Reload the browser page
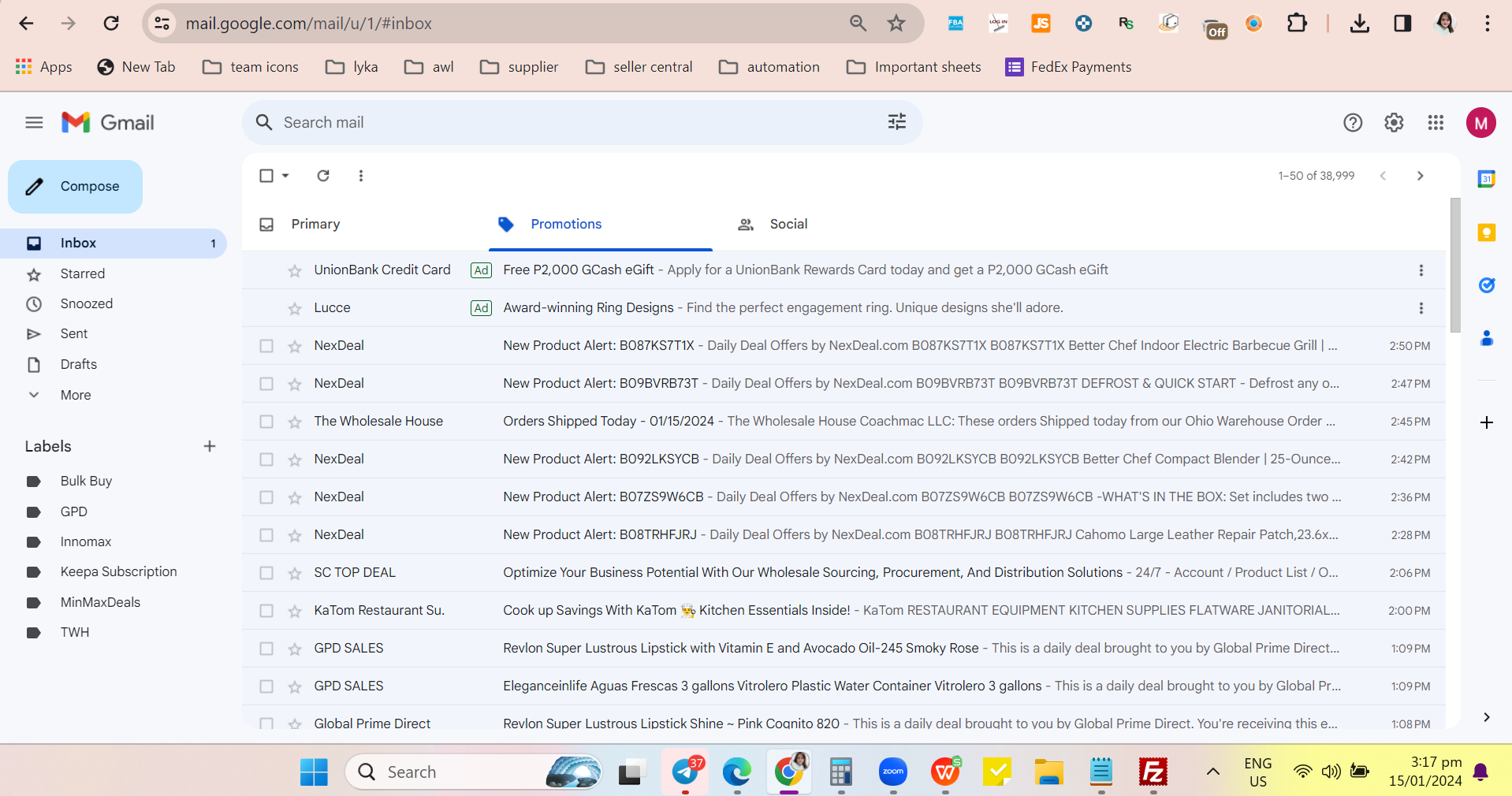 click(x=111, y=24)
